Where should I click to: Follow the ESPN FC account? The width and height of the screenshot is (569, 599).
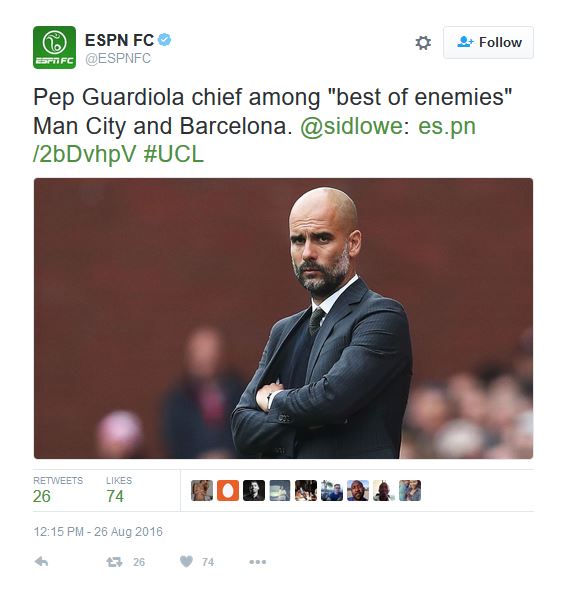tap(488, 42)
